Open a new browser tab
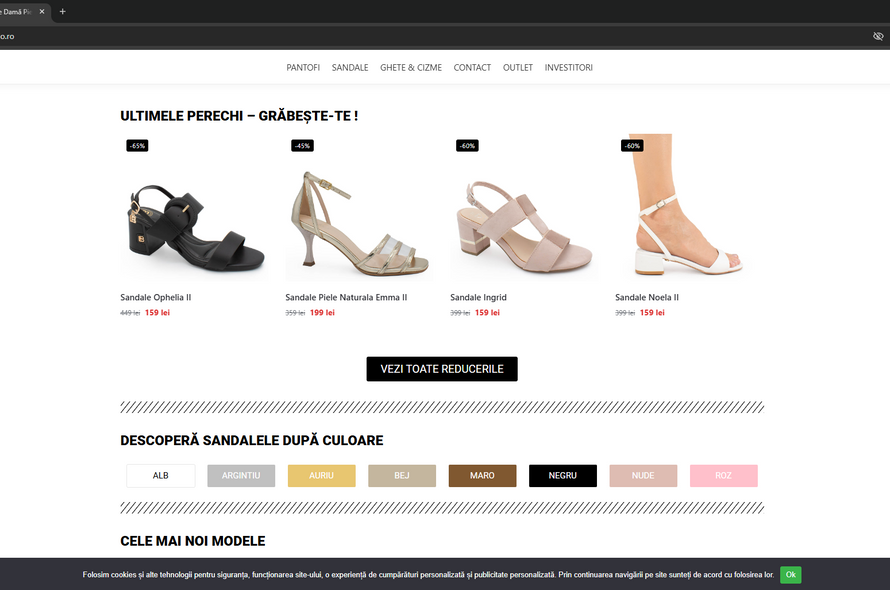This screenshot has width=890, height=590. point(63,11)
